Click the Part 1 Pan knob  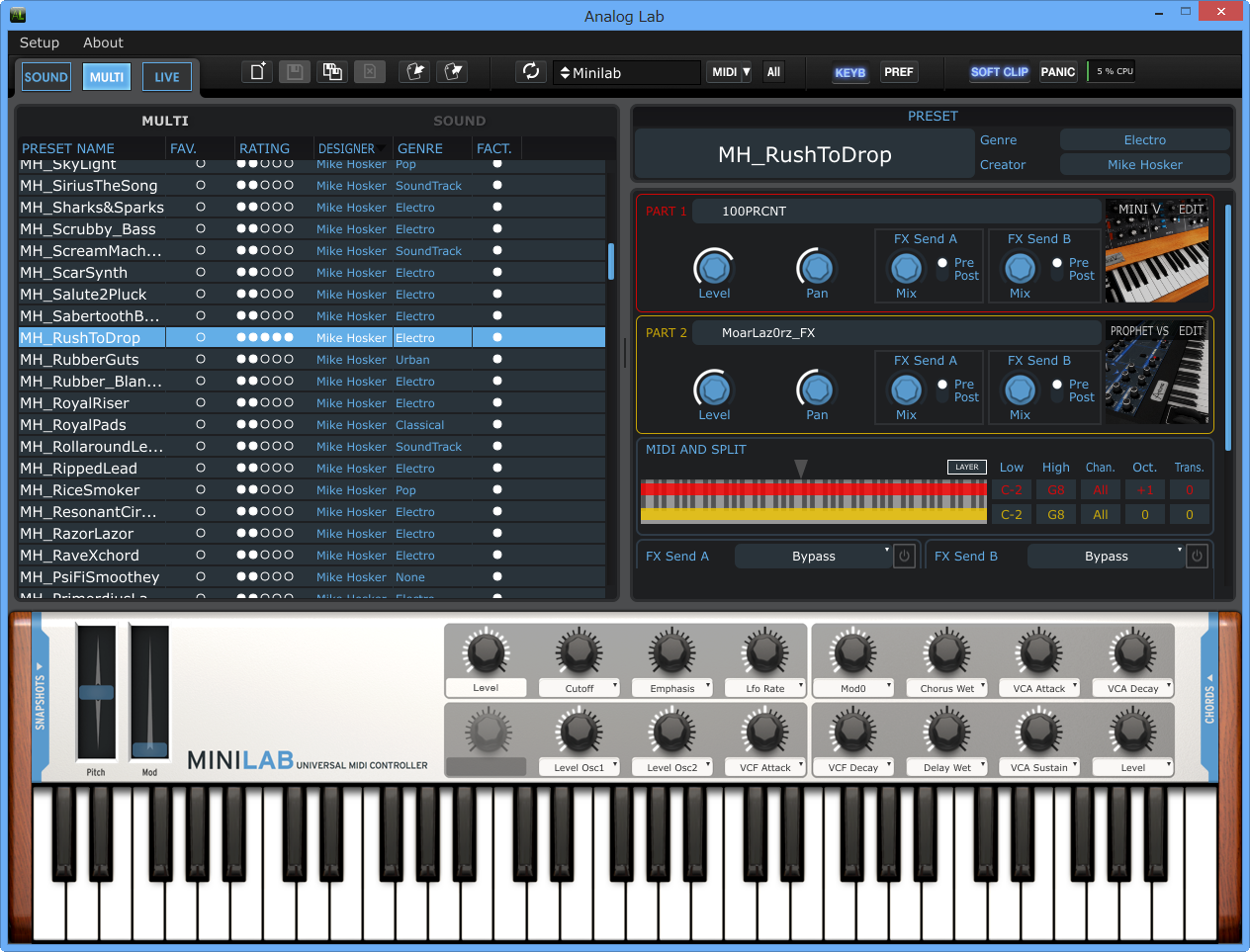[x=816, y=267]
